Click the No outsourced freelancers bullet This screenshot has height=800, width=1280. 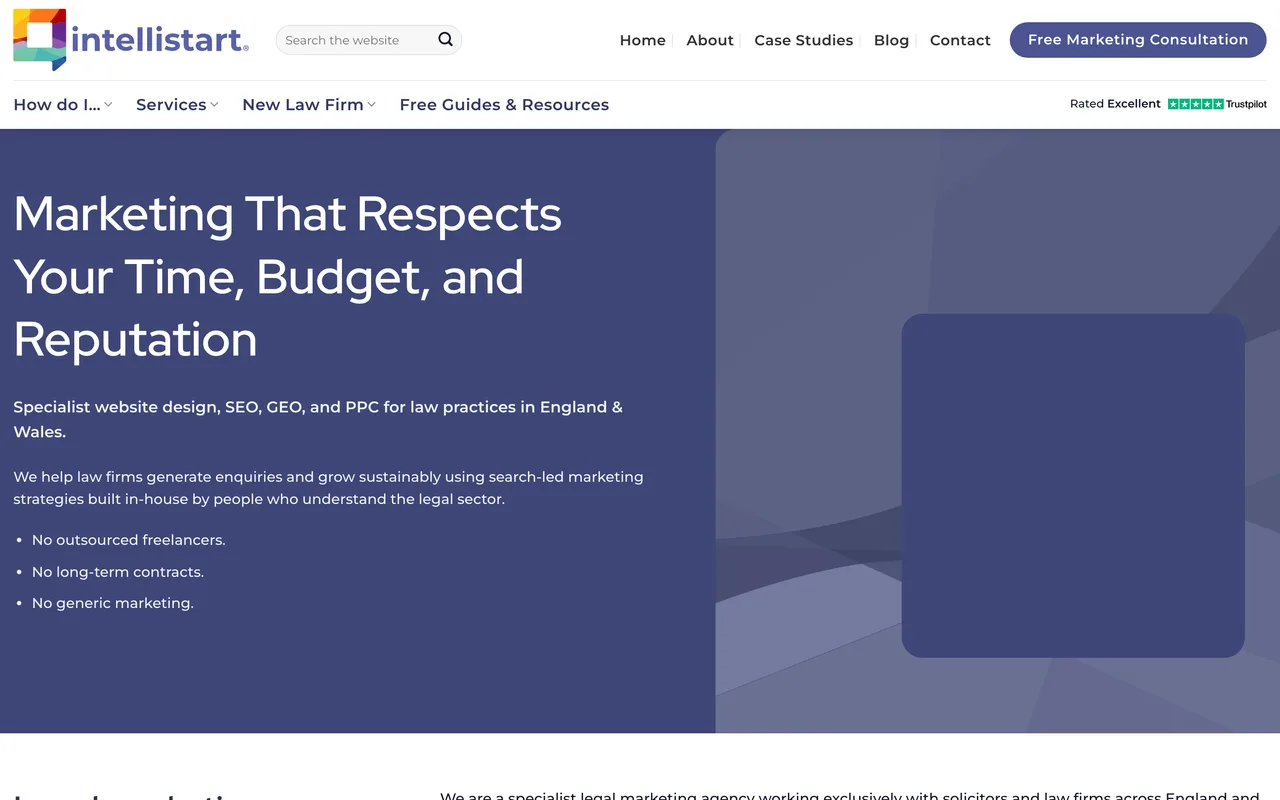[x=129, y=540]
